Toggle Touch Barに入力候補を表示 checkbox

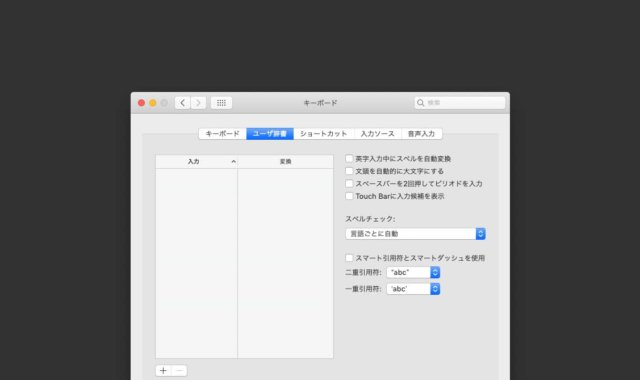pos(349,196)
